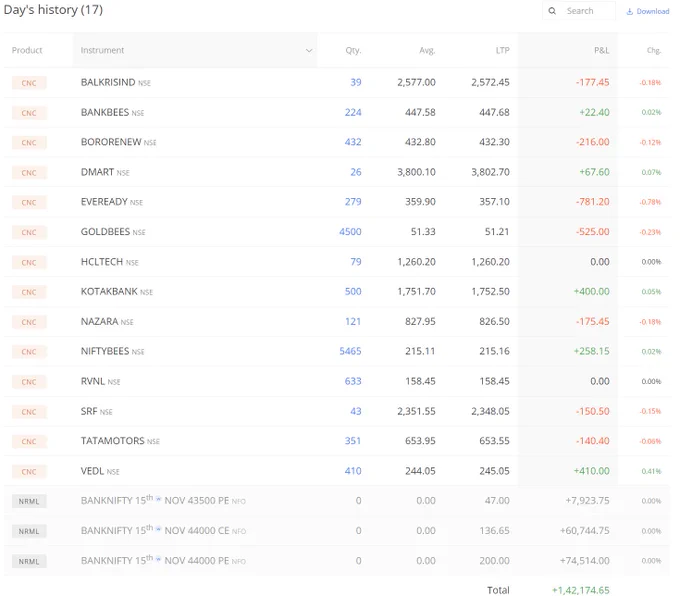Click change 0.41% for VEDL
680x596 pixels.
[x=651, y=471]
